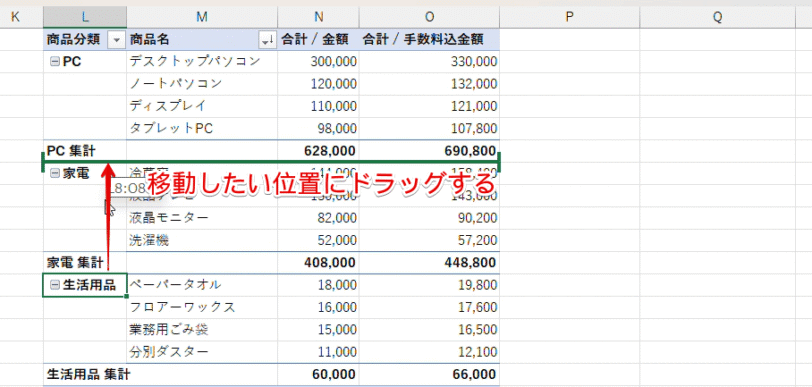
Task: Click the 132,000 amount cell
Action: coord(429,84)
